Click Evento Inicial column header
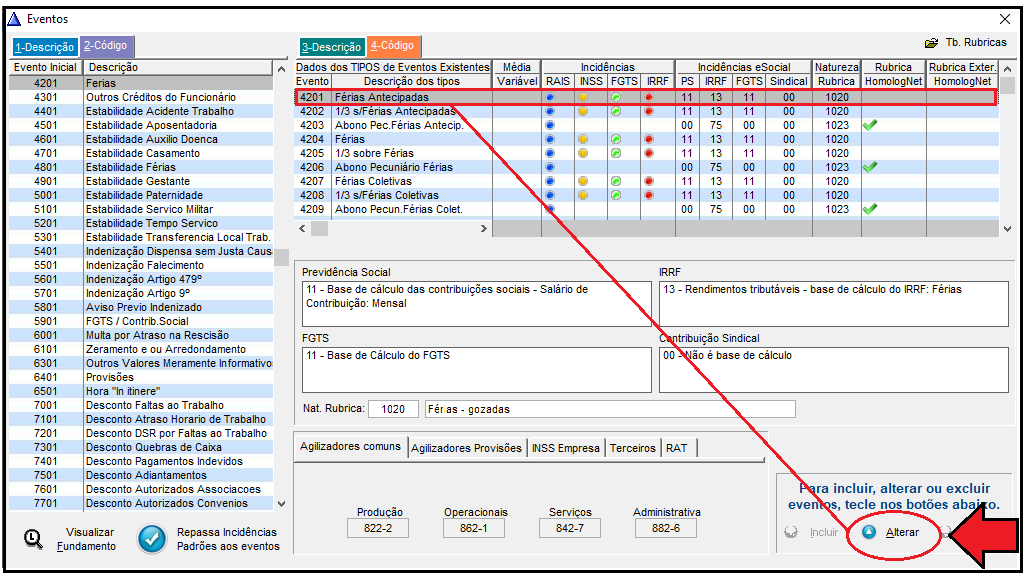1036x578 pixels. click(x=46, y=67)
